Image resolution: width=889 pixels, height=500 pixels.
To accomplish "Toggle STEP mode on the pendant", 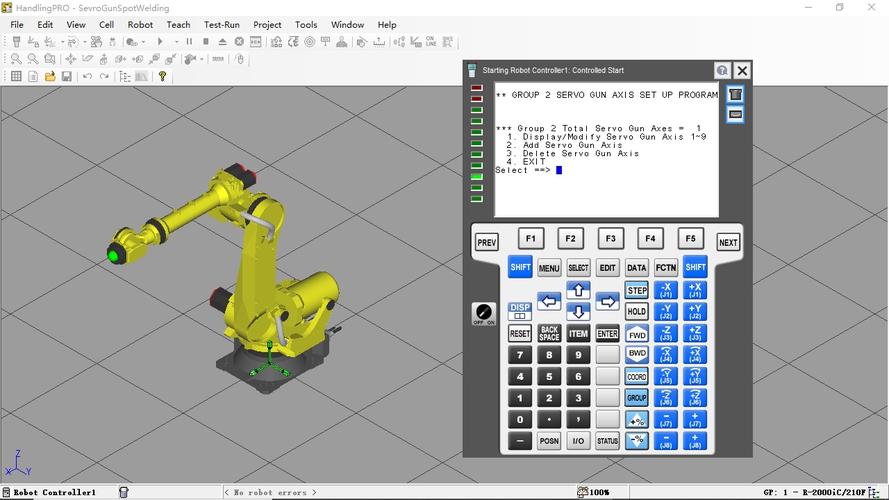I will 637,290.
